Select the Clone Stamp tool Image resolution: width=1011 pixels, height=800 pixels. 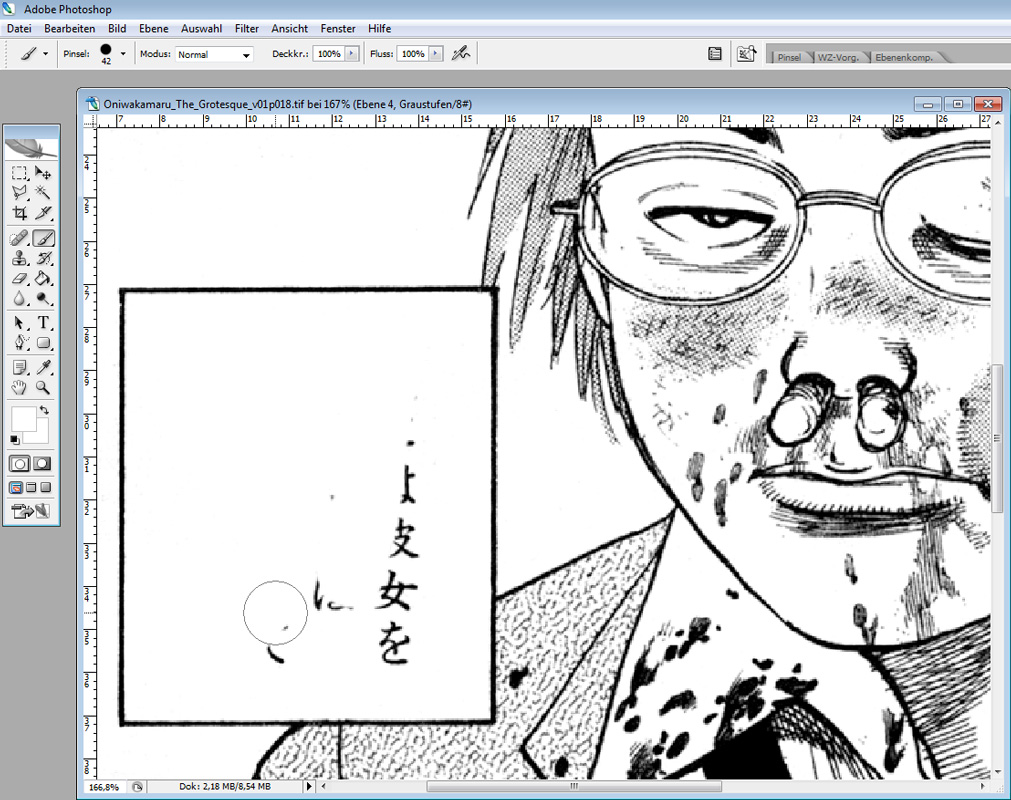(x=19, y=259)
